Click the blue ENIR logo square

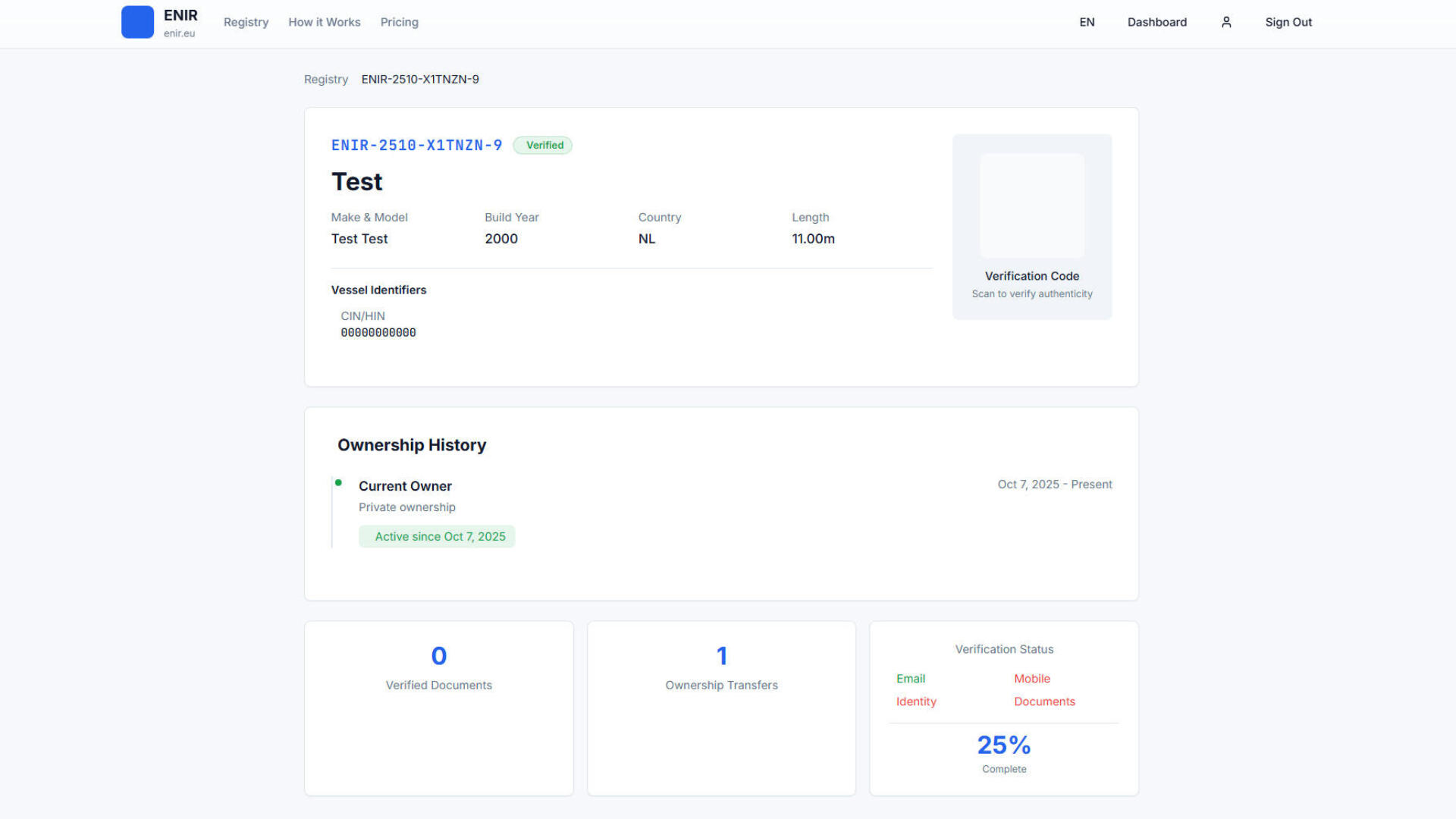137,22
